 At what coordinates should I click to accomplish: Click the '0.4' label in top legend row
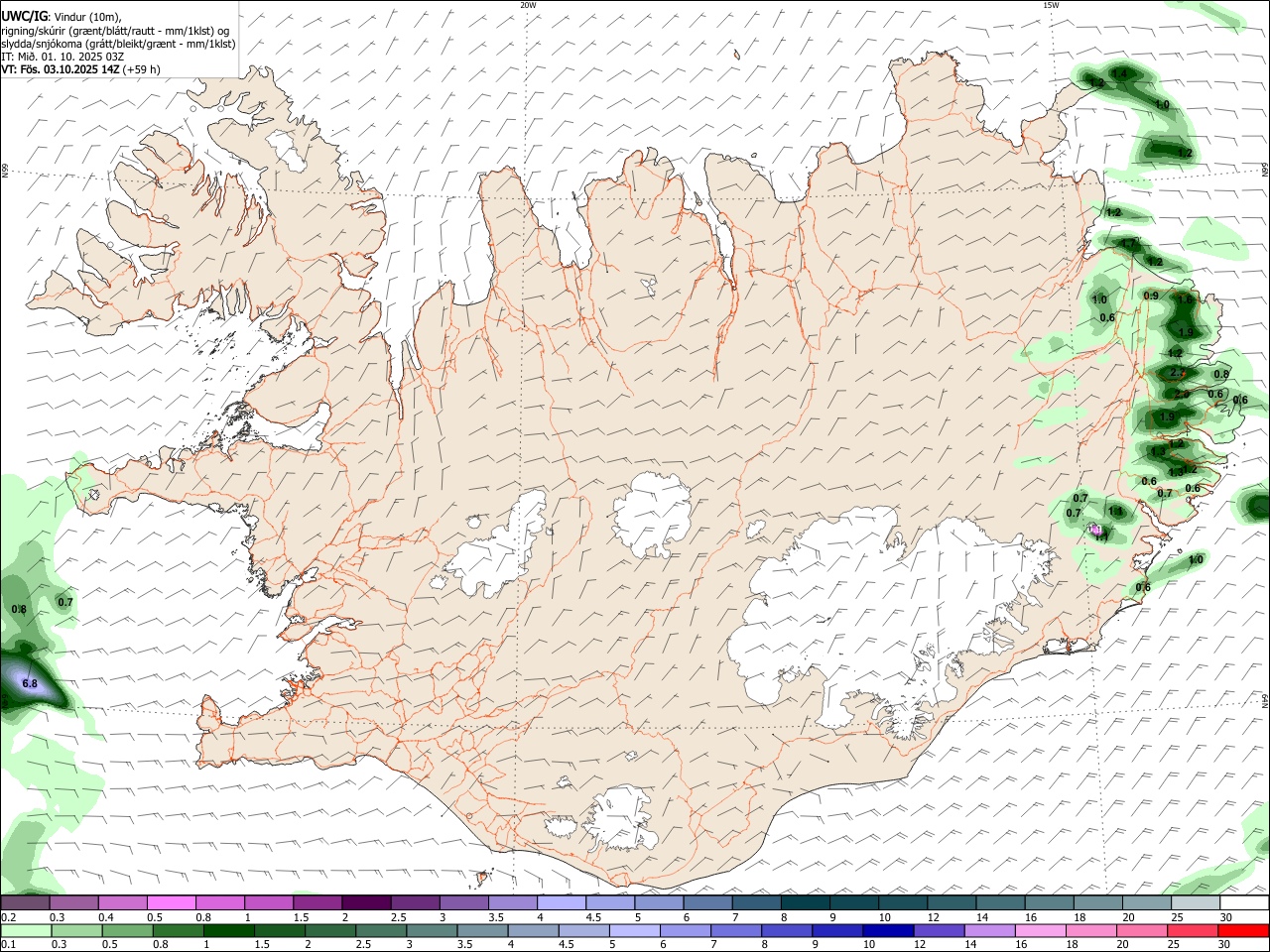(106, 917)
